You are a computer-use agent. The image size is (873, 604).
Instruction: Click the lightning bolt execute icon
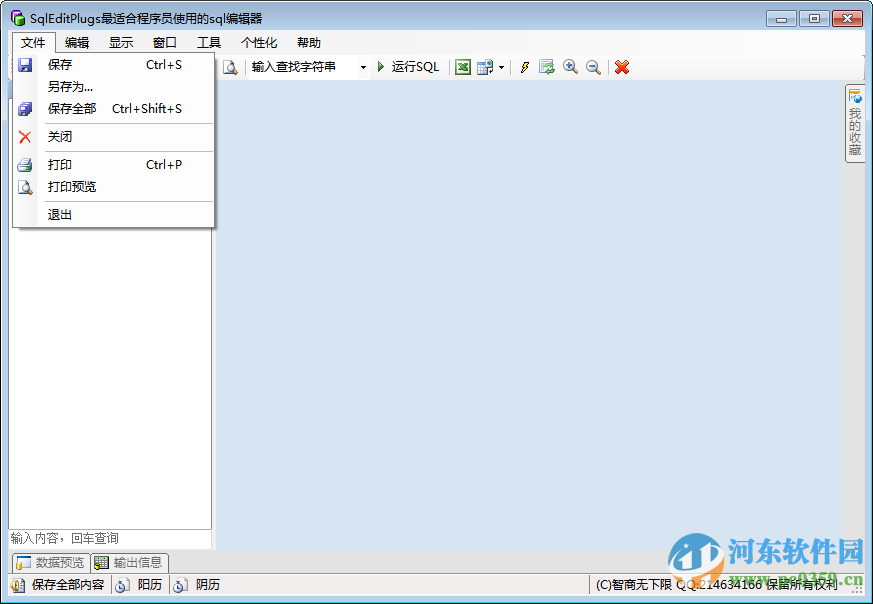[x=524, y=67]
